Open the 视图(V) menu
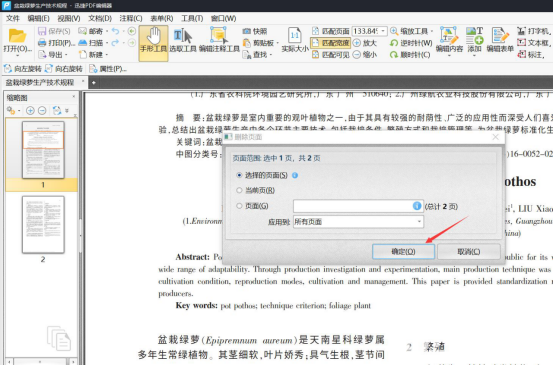Screen dimensions: 553x366 pyautogui.click(x=69, y=18)
